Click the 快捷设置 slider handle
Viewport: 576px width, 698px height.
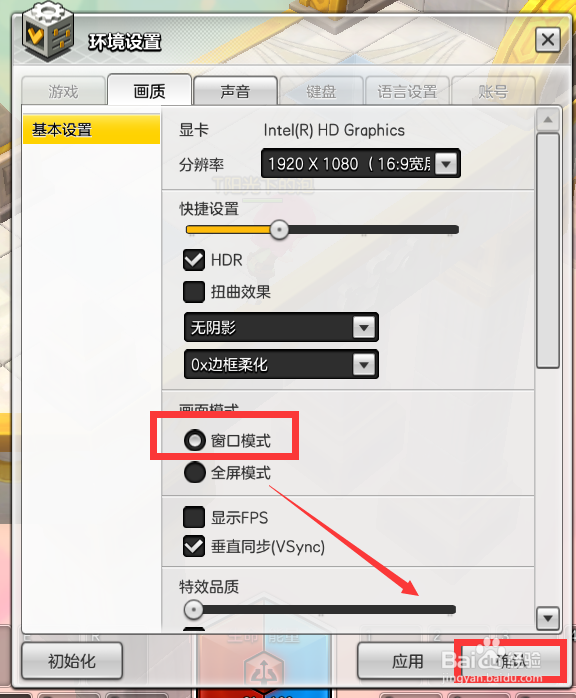tap(280, 230)
